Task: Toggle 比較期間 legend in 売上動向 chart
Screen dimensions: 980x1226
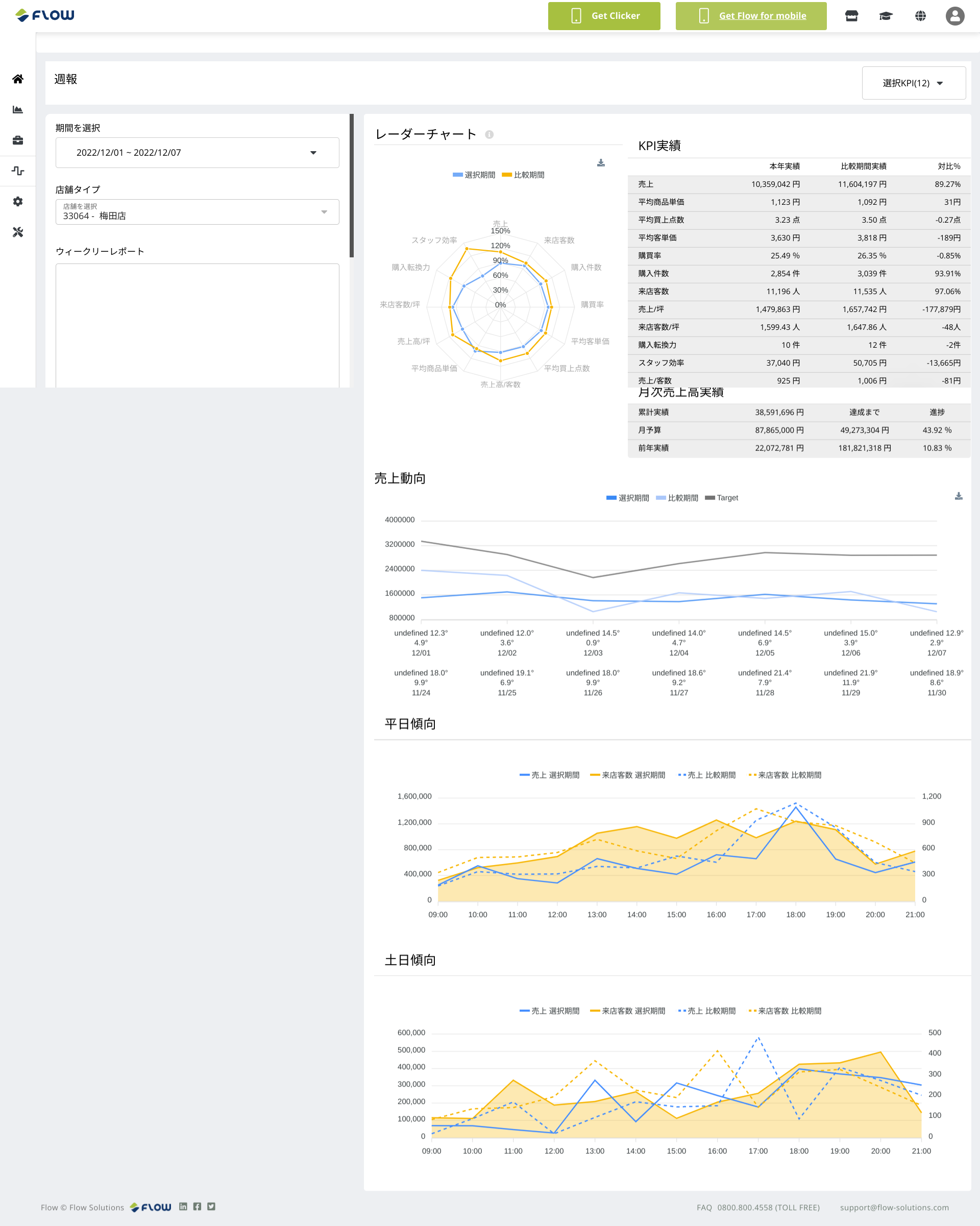Action: point(677,498)
